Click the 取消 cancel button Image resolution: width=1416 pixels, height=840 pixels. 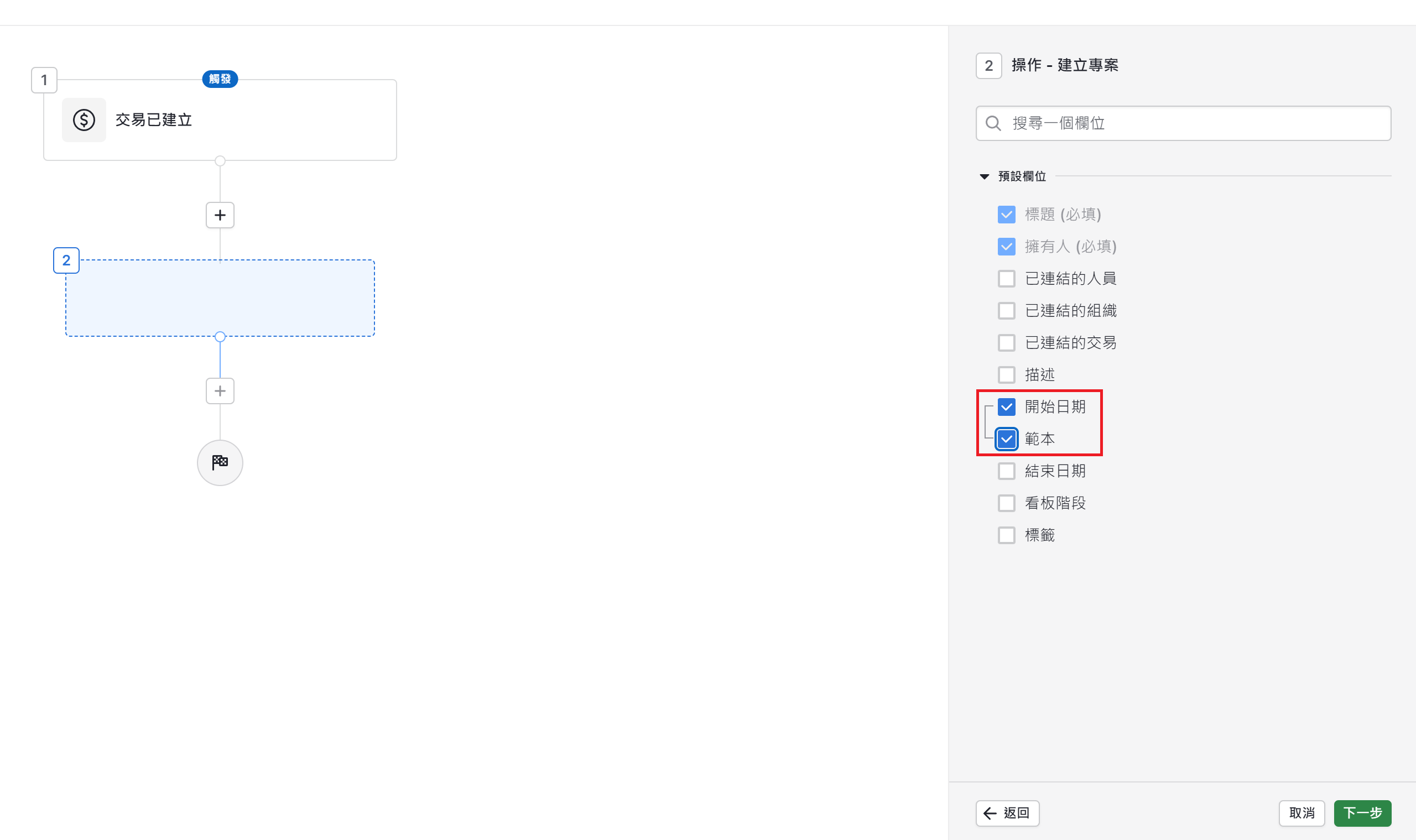[1301, 813]
